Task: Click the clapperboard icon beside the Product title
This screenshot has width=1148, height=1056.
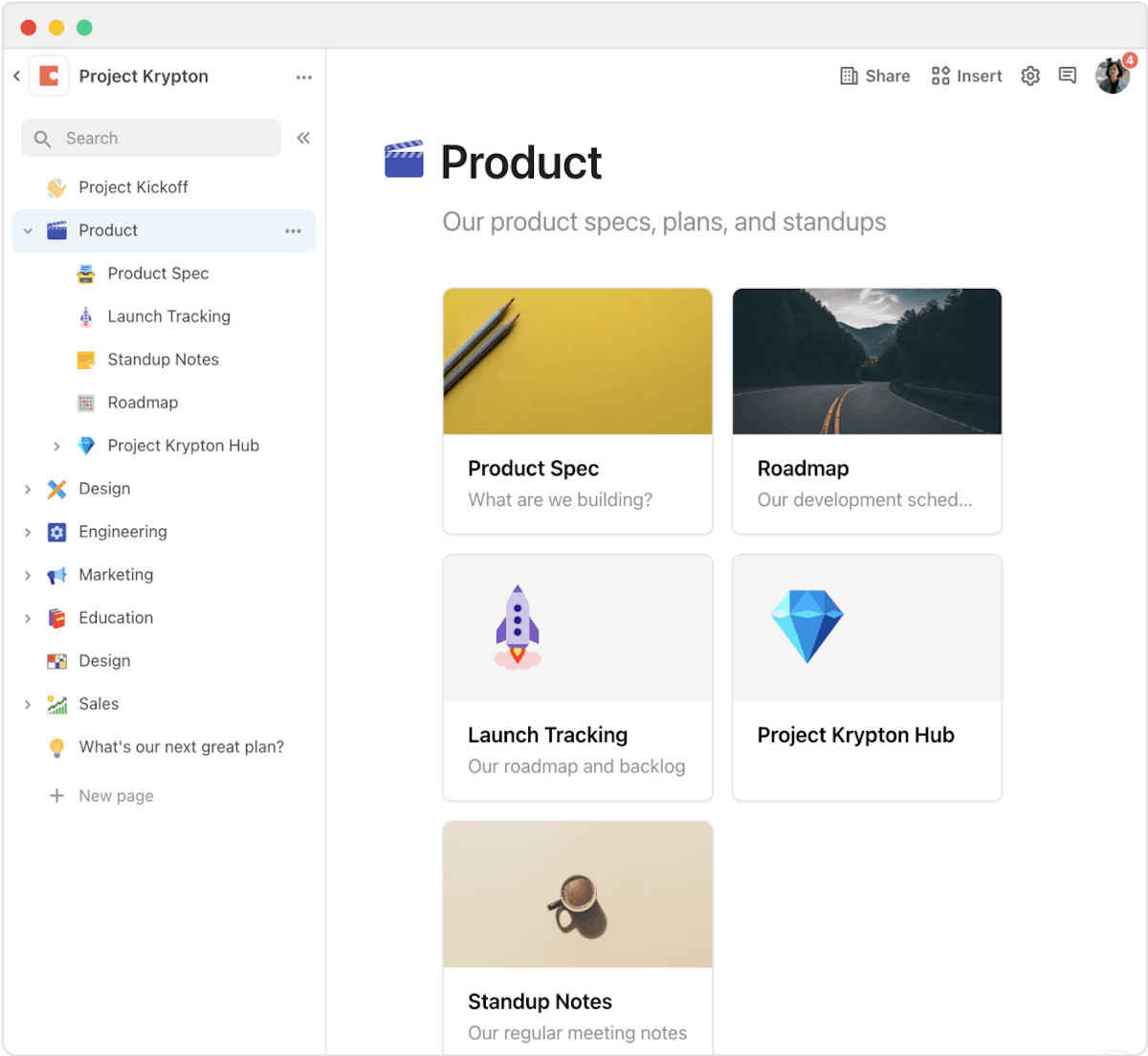Action: click(x=405, y=161)
